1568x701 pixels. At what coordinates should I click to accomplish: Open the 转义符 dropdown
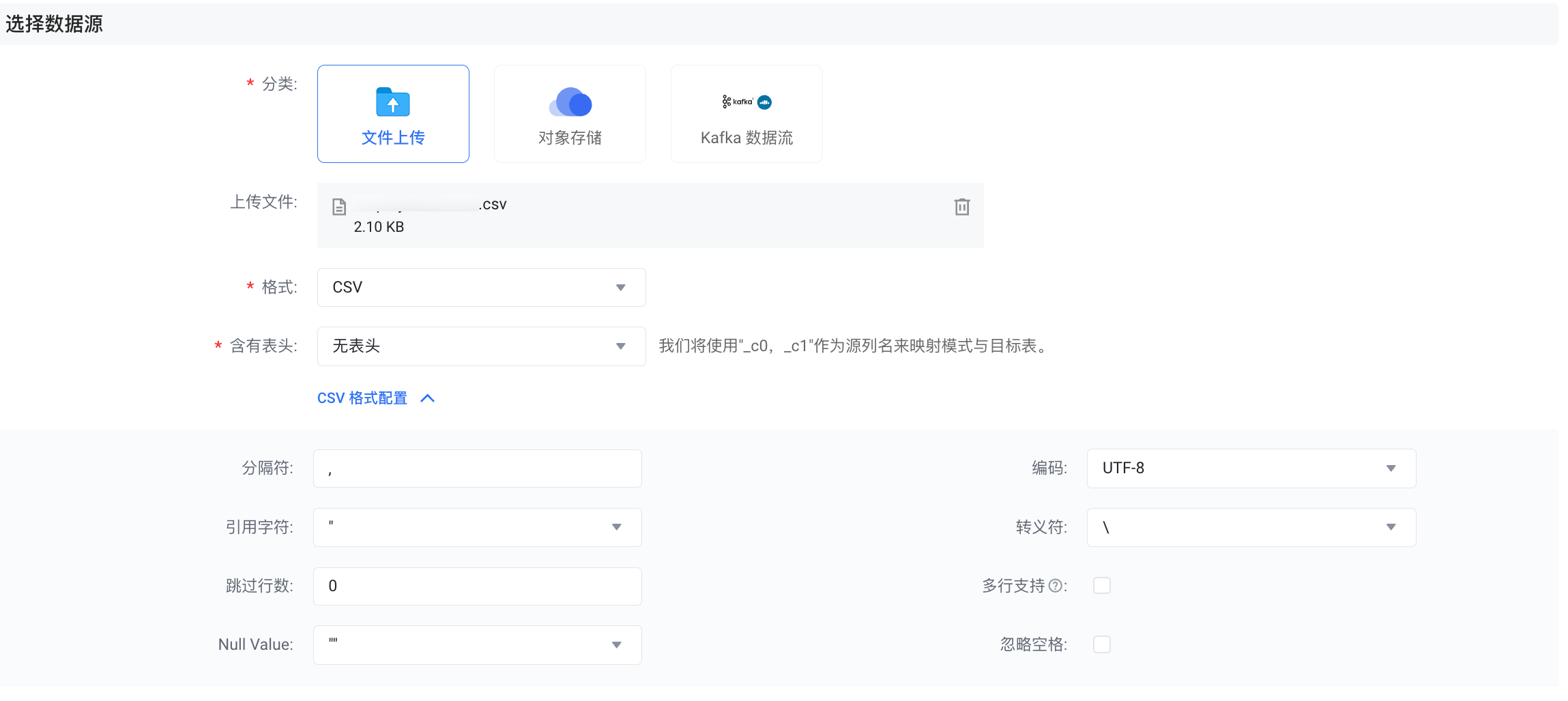[x=1251, y=527]
